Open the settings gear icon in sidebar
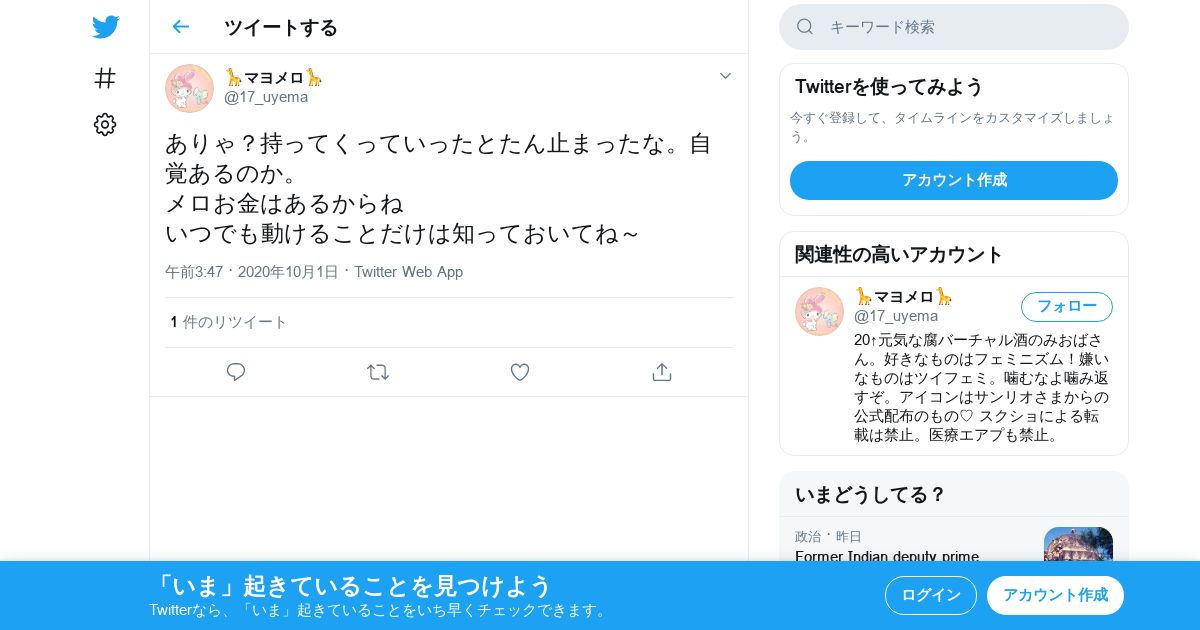This screenshot has height=630, width=1200. click(105, 124)
